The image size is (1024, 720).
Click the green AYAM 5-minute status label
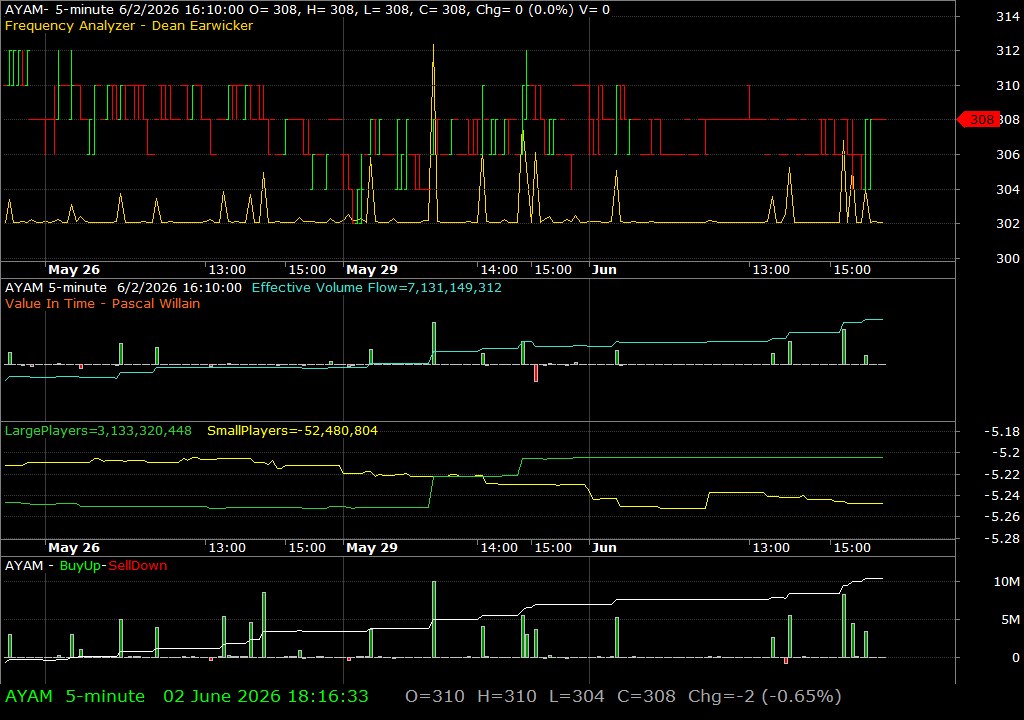(x=74, y=696)
